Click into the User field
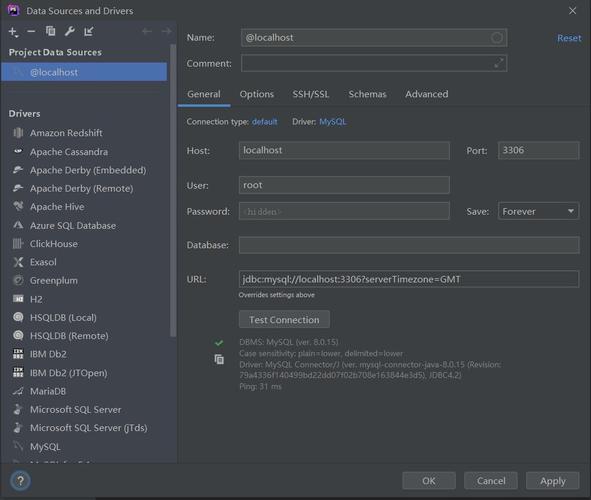The image size is (591, 500). (x=344, y=185)
